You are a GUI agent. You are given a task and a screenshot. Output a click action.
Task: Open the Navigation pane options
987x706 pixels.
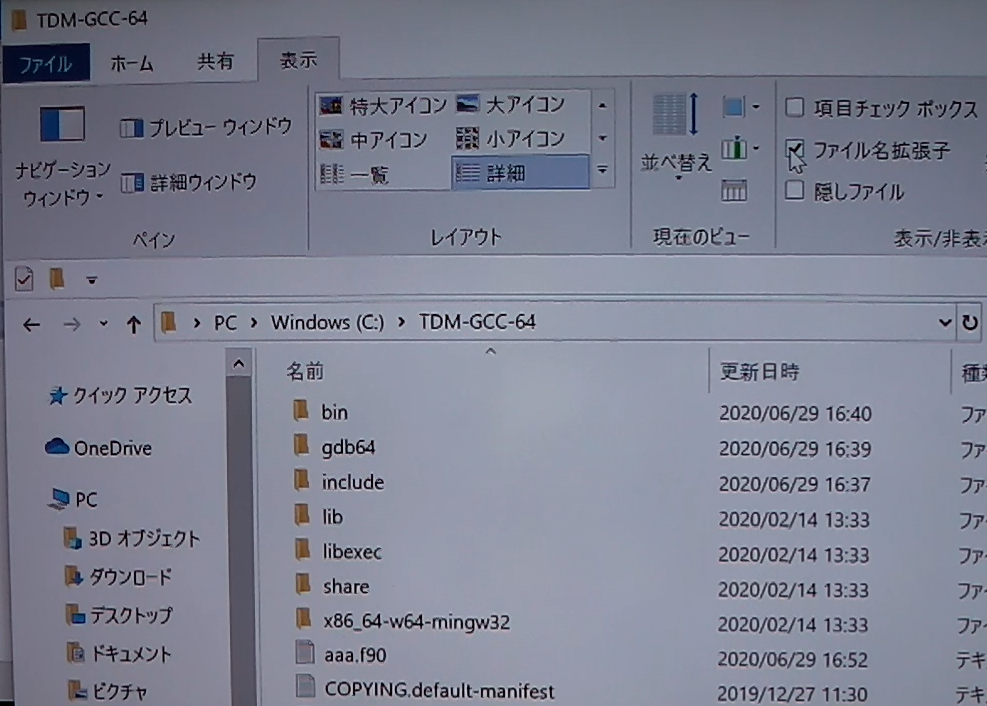(x=62, y=156)
